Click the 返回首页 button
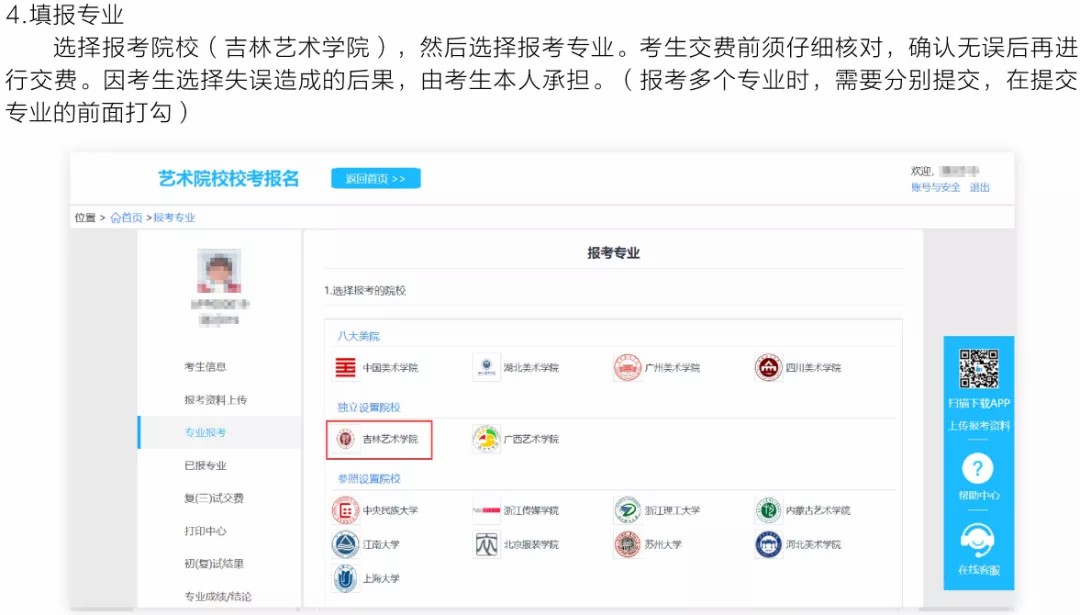Viewport: 1080px width, 615px height. (x=376, y=179)
